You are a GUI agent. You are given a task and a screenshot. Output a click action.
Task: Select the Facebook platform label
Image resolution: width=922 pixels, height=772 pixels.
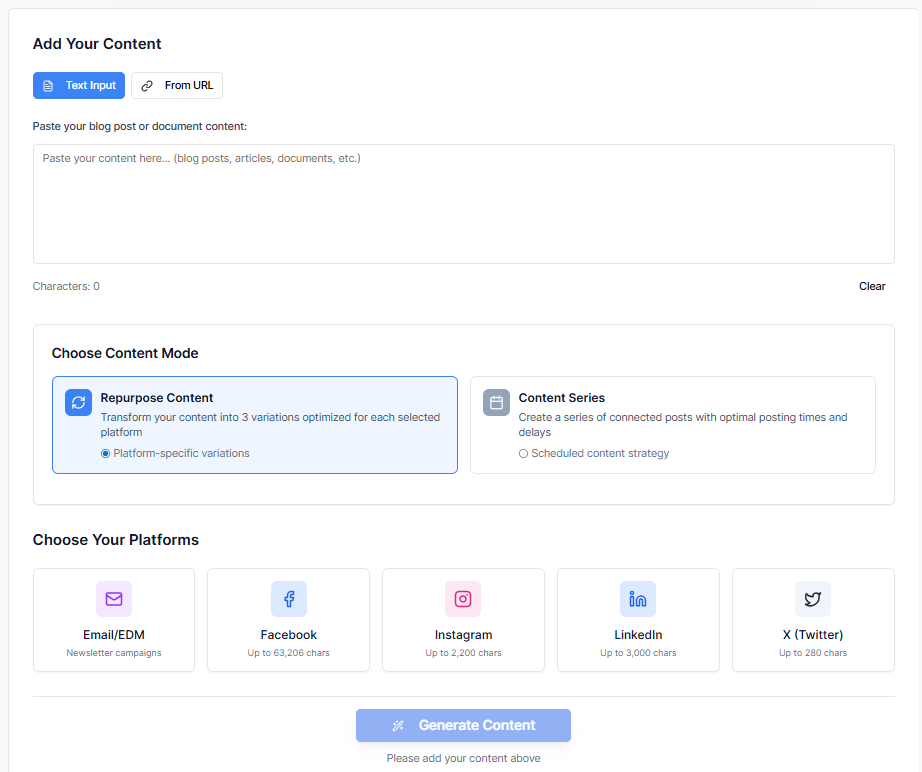[289, 635]
